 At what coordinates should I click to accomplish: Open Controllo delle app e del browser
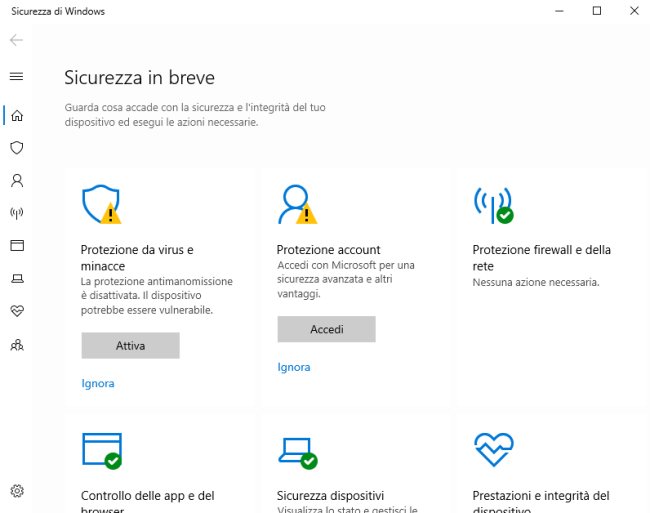pos(148,503)
